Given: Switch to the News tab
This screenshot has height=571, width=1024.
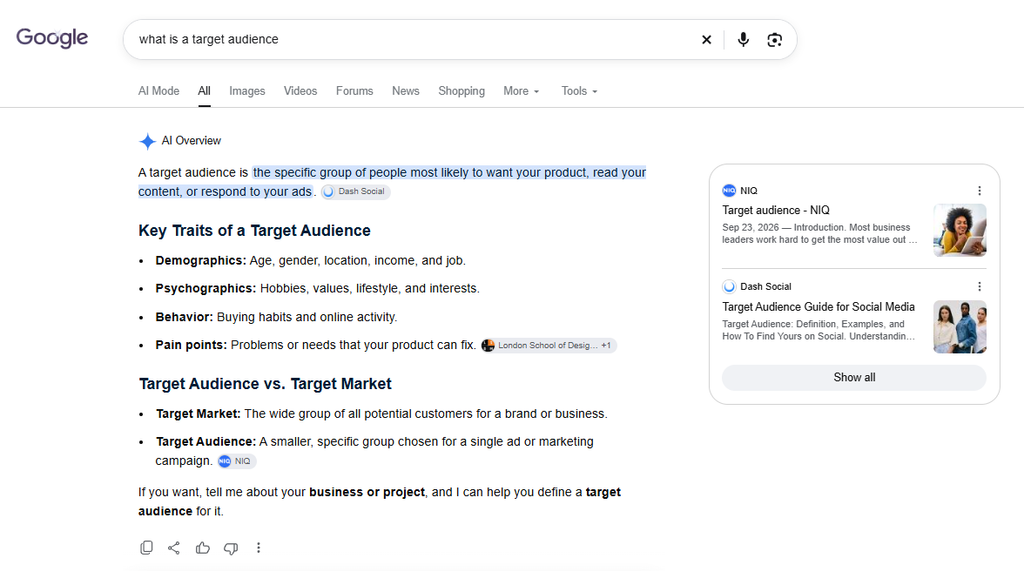Looking at the screenshot, I should pyautogui.click(x=406, y=91).
